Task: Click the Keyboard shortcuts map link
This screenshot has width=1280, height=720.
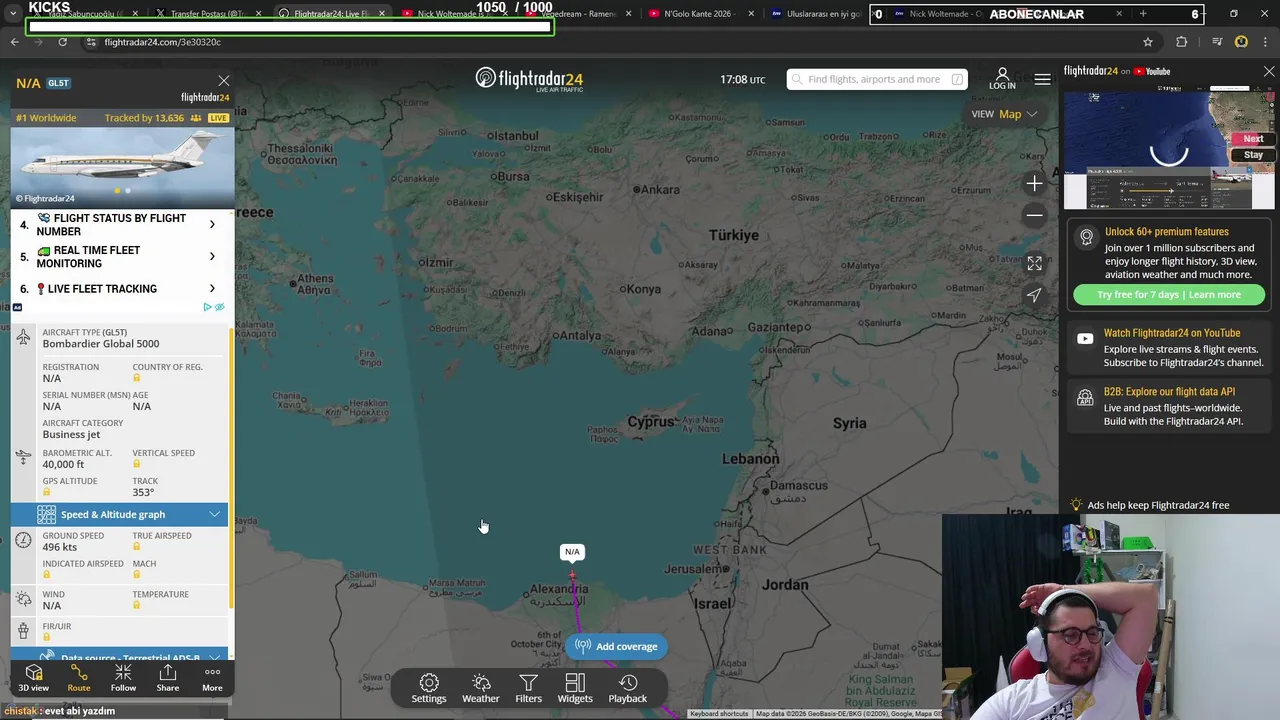Action: 719,714
